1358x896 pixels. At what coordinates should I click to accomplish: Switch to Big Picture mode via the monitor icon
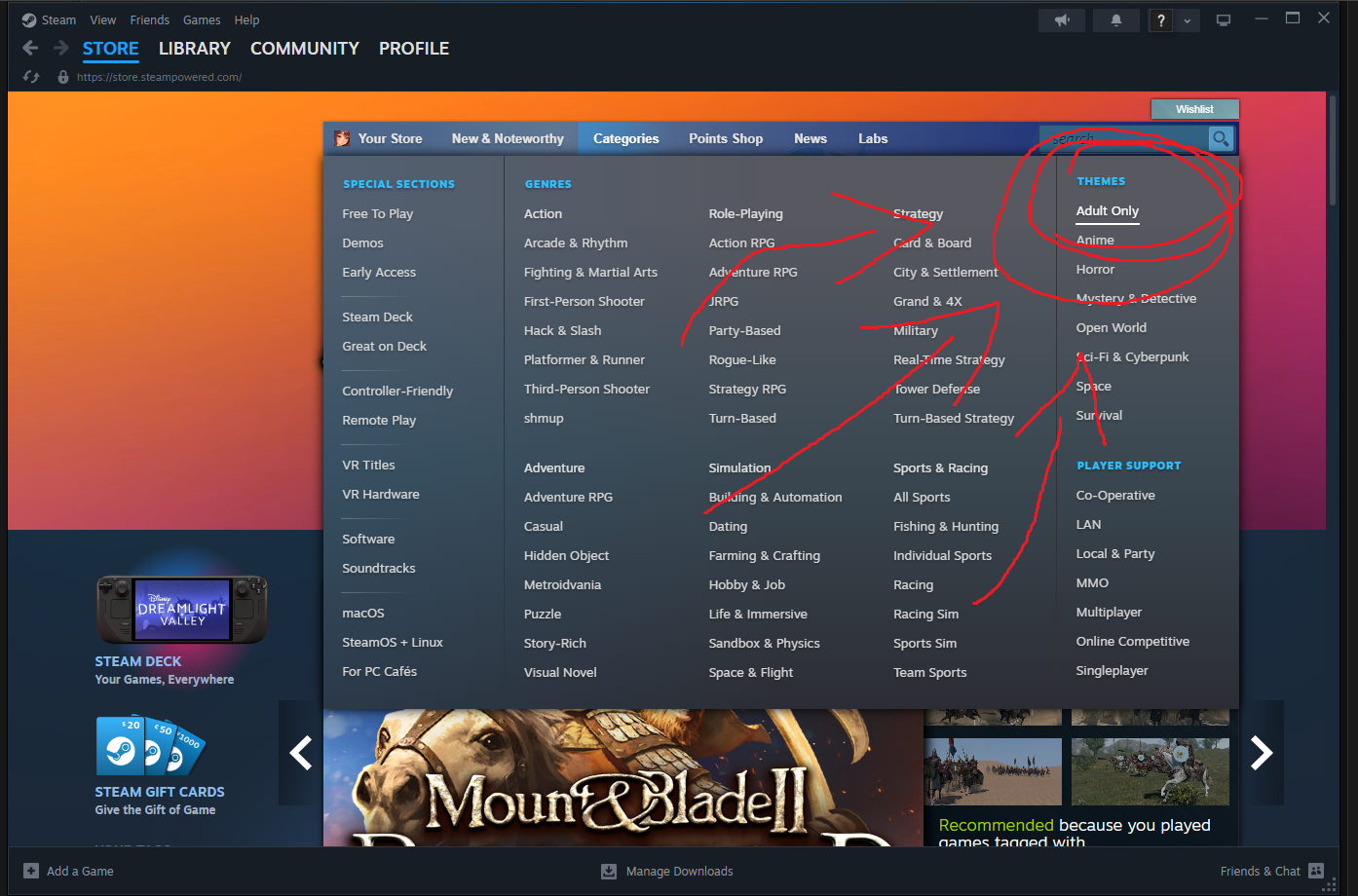point(1224,19)
